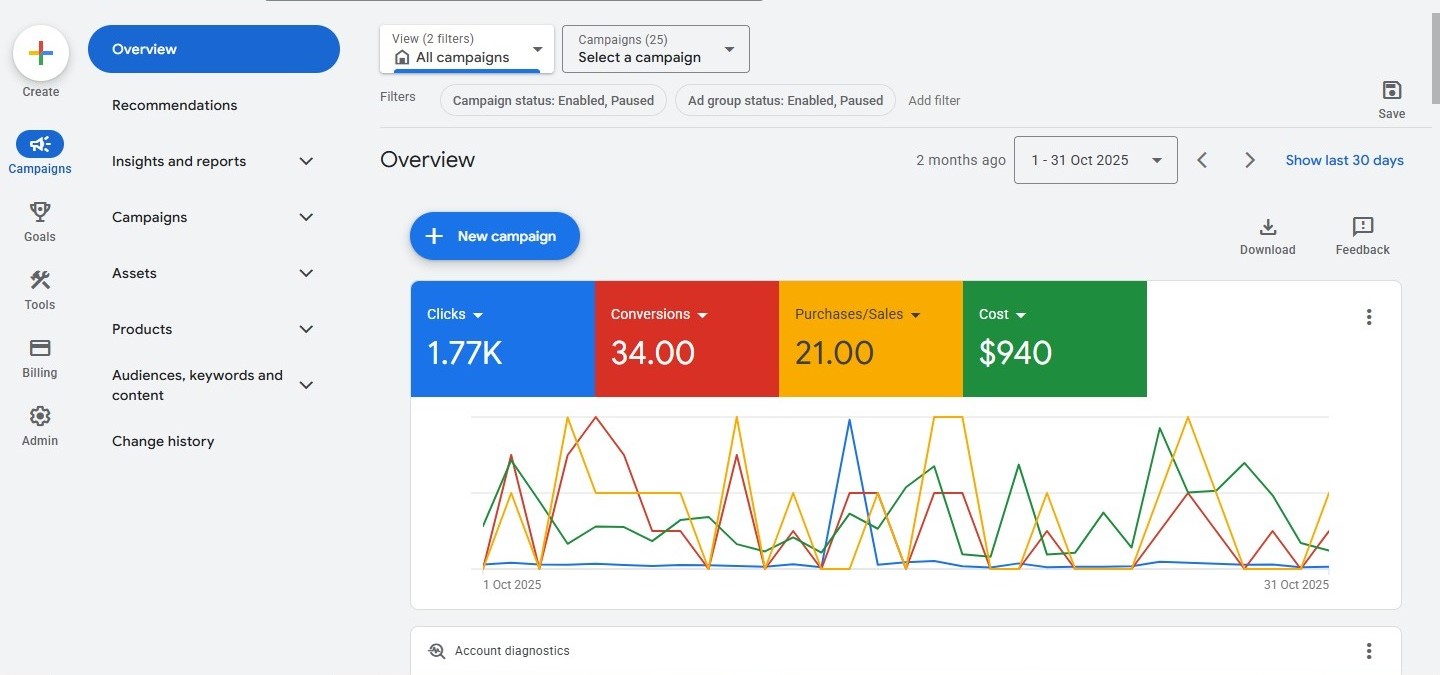Open the date range dropdown

coord(1095,160)
